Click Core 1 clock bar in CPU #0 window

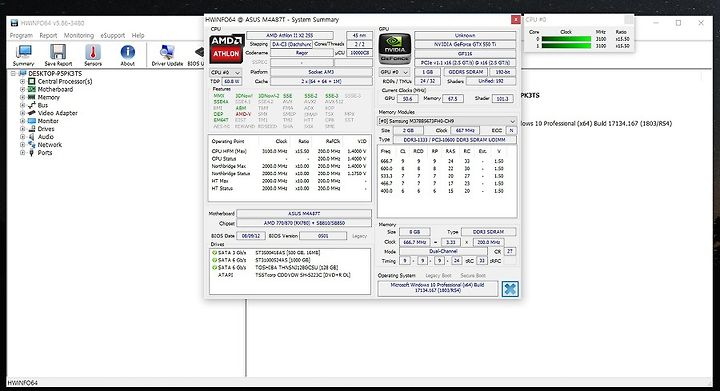point(566,46)
